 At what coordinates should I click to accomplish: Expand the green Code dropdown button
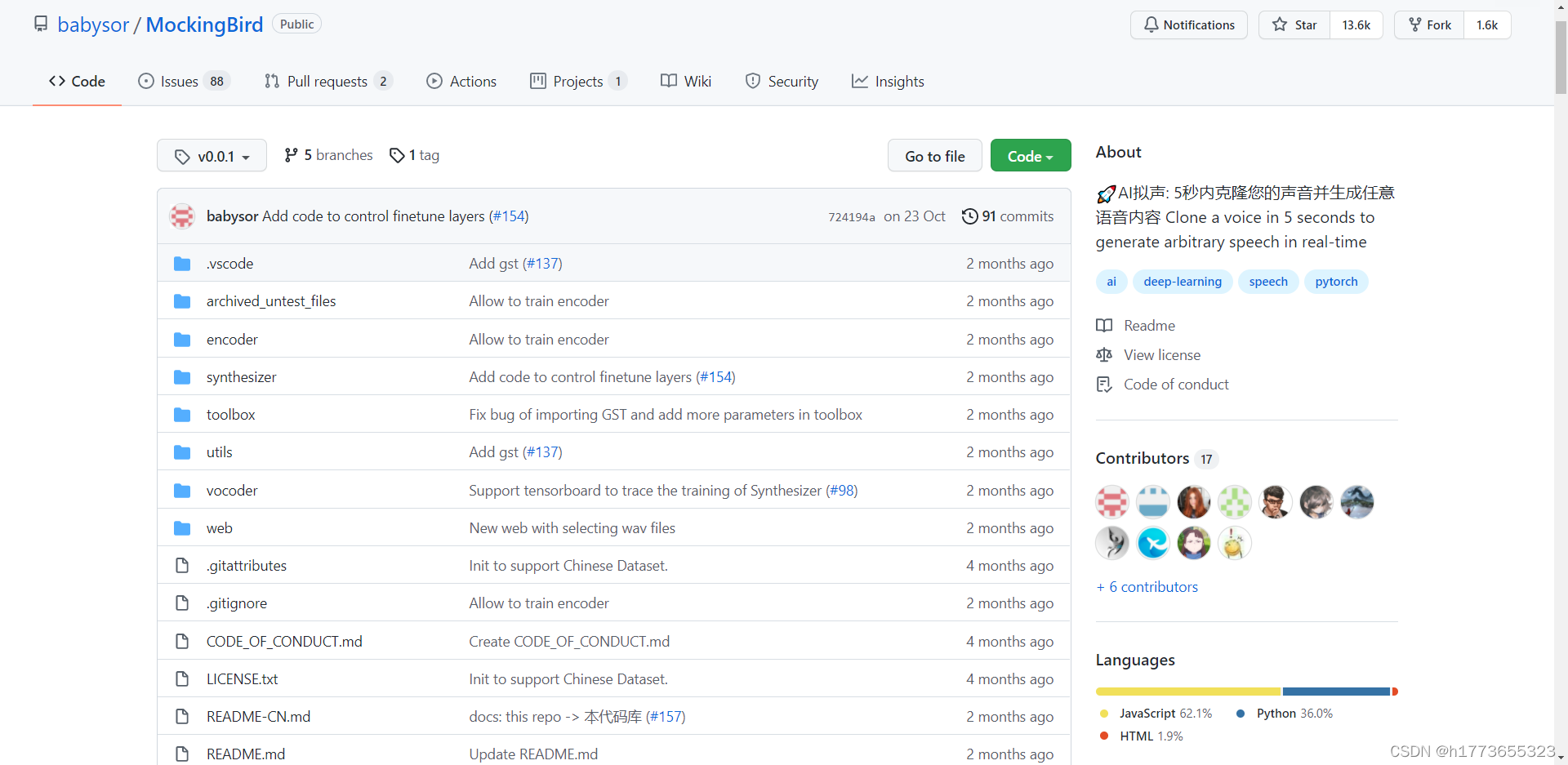(1031, 156)
